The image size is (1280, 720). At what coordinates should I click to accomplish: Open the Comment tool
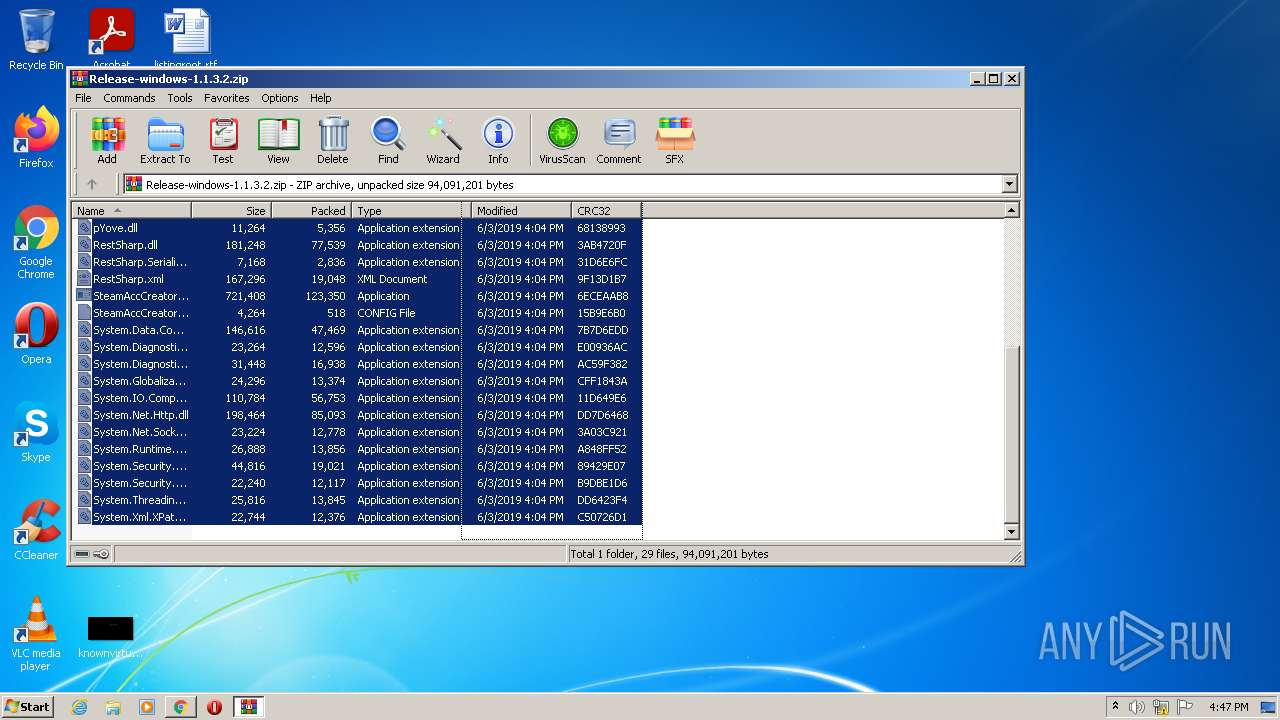pos(619,141)
